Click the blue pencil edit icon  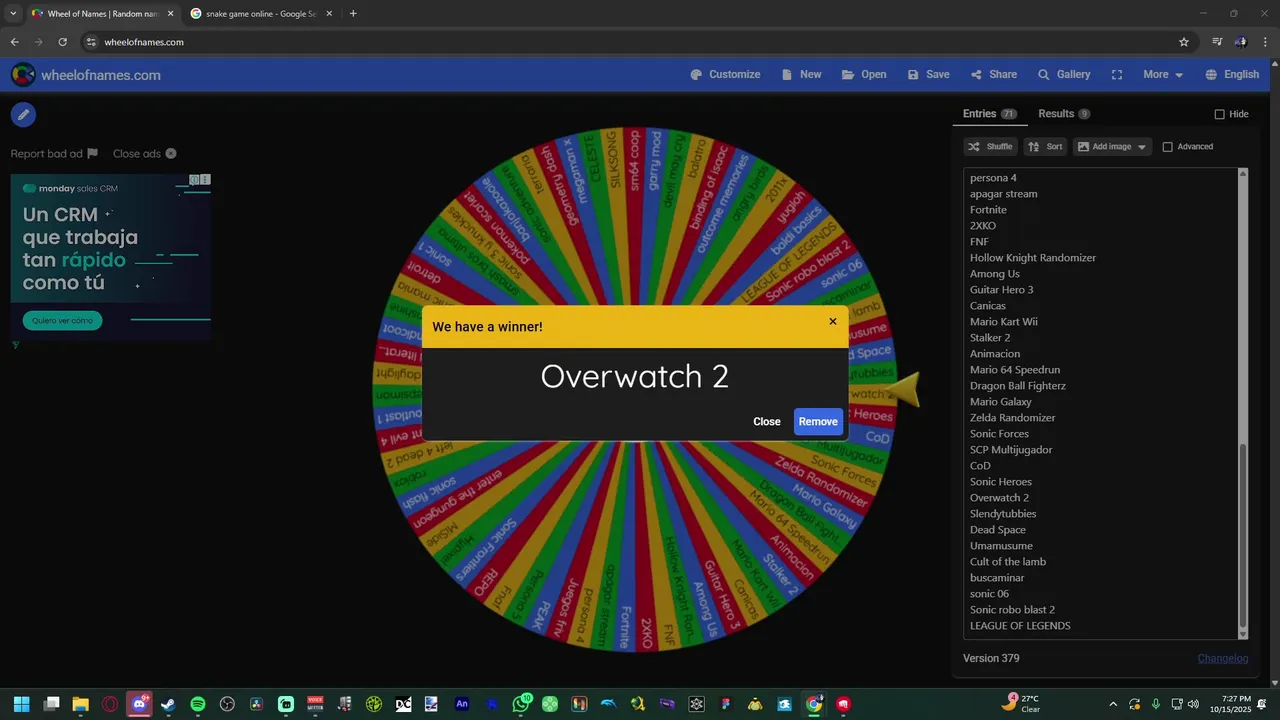tap(23, 115)
